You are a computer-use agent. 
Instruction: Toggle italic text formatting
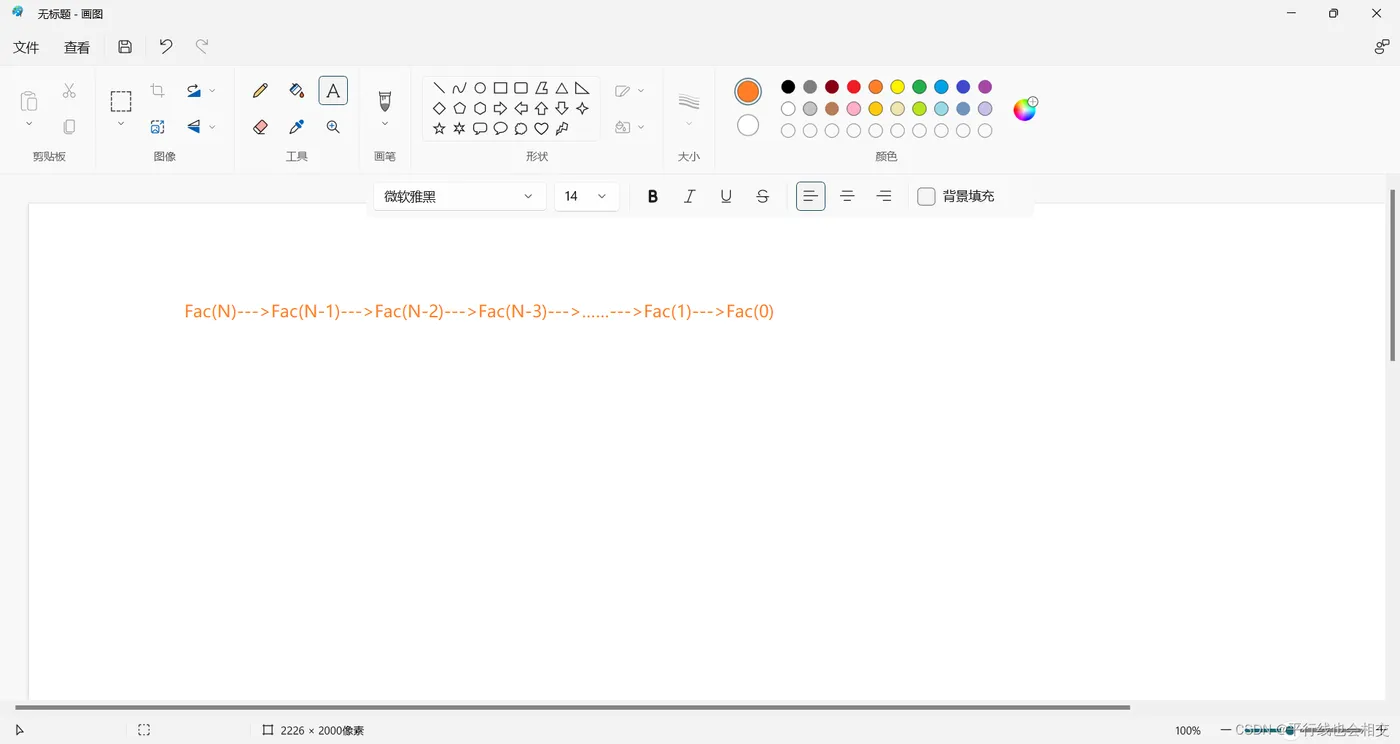click(689, 196)
